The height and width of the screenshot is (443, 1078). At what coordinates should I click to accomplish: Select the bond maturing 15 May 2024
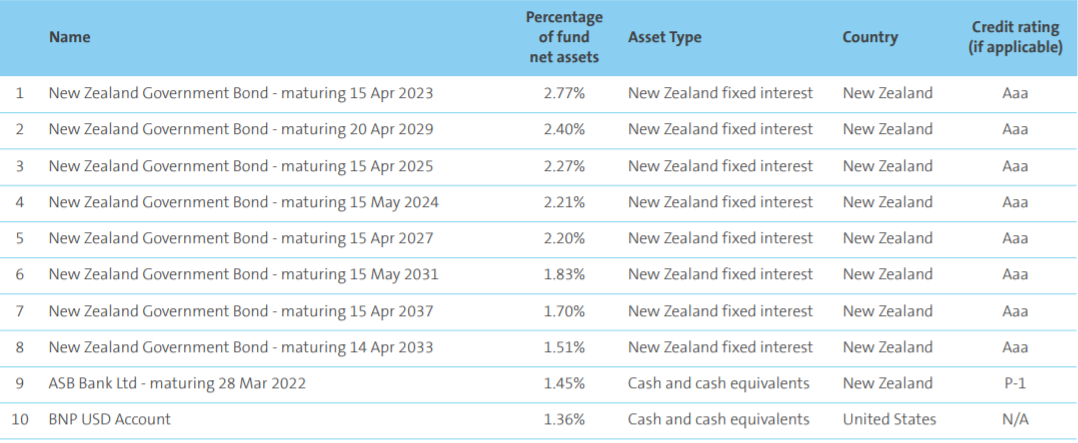(243, 202)
